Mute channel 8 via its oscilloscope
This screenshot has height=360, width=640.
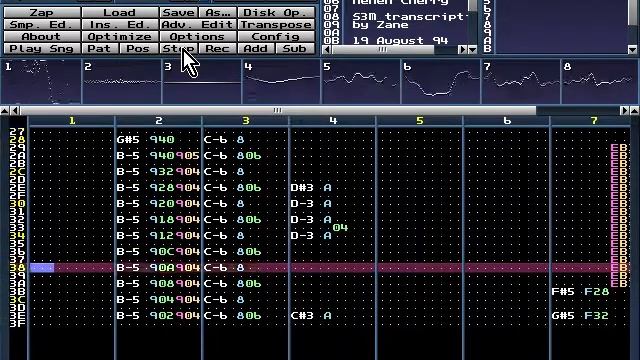[x=601, y=81]
